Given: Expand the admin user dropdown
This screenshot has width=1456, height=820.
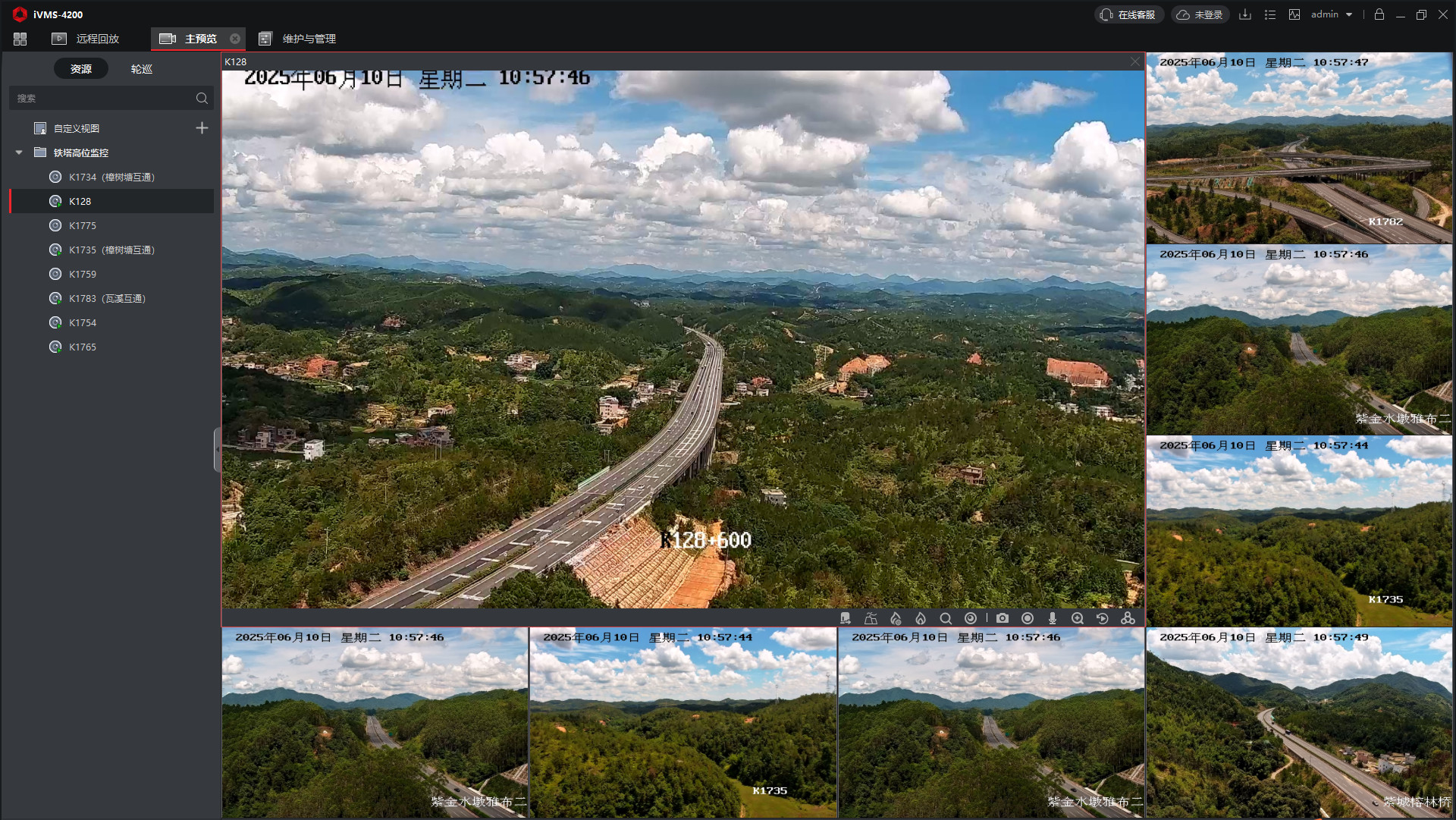Looking at the screenshot, I should point(1332,14).
